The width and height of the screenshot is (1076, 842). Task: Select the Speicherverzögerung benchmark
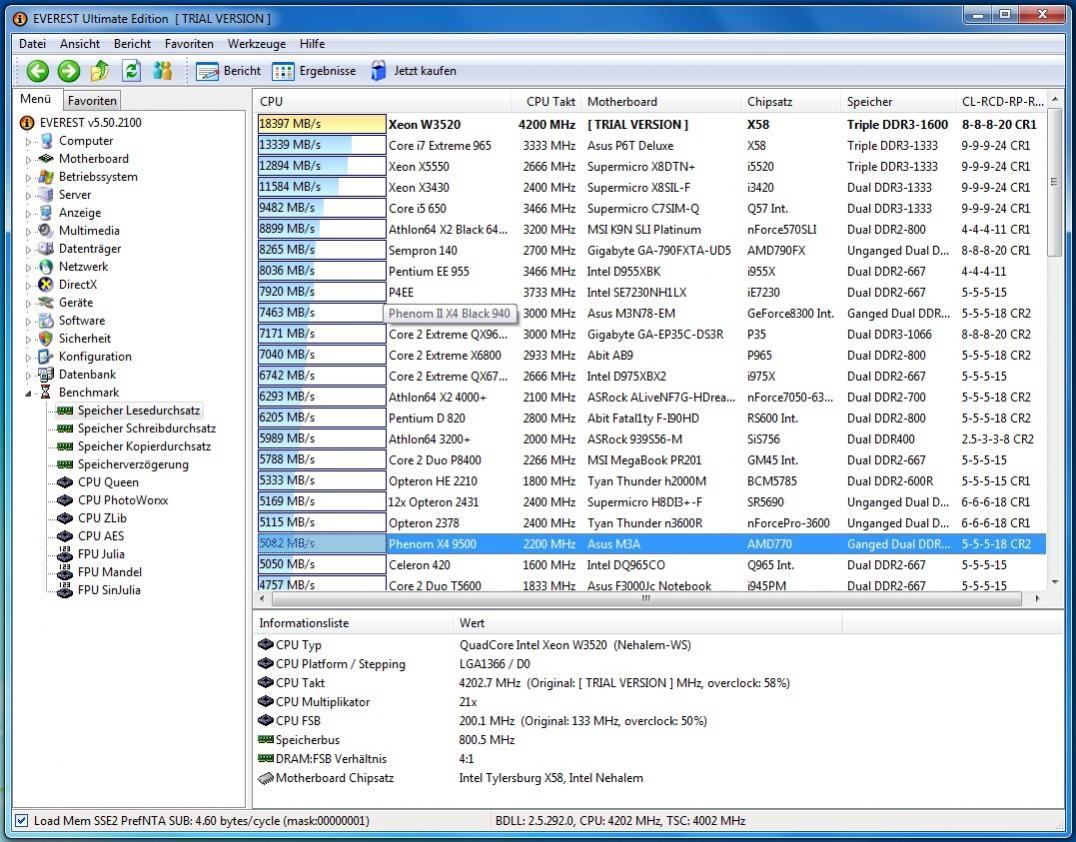[x=133, y=464]
